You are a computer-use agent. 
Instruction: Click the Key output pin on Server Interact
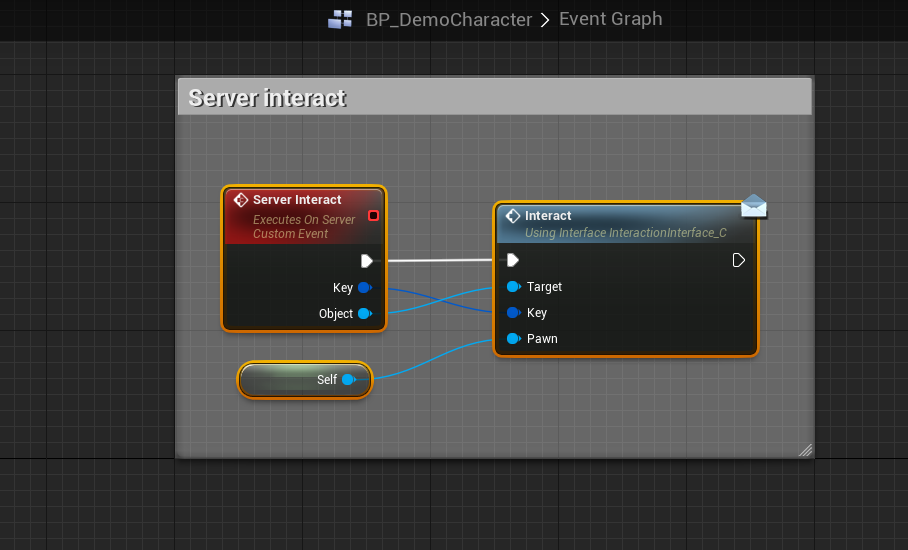[x=364, y=288]
